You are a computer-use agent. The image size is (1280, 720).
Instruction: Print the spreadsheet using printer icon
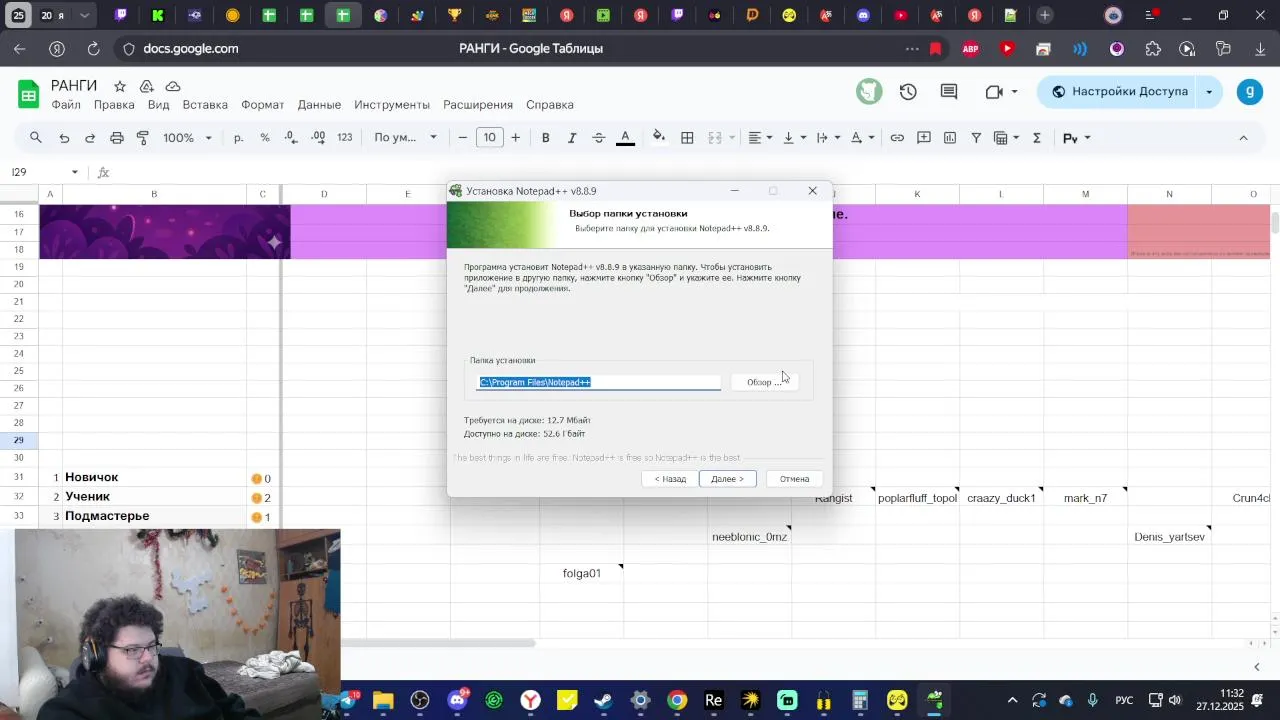tap(117, 138)
